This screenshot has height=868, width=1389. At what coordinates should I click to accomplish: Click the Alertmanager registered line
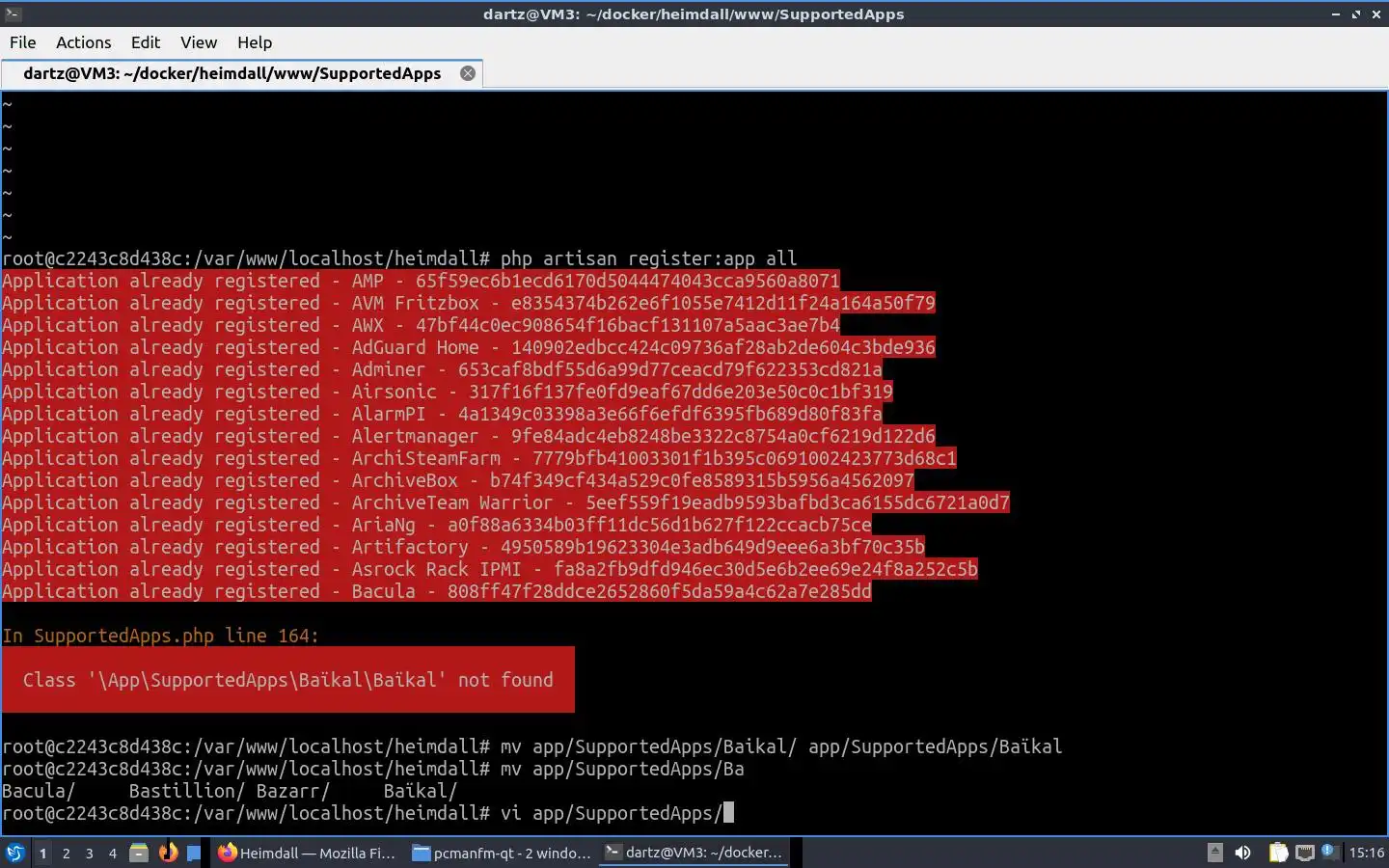[469, 436]
